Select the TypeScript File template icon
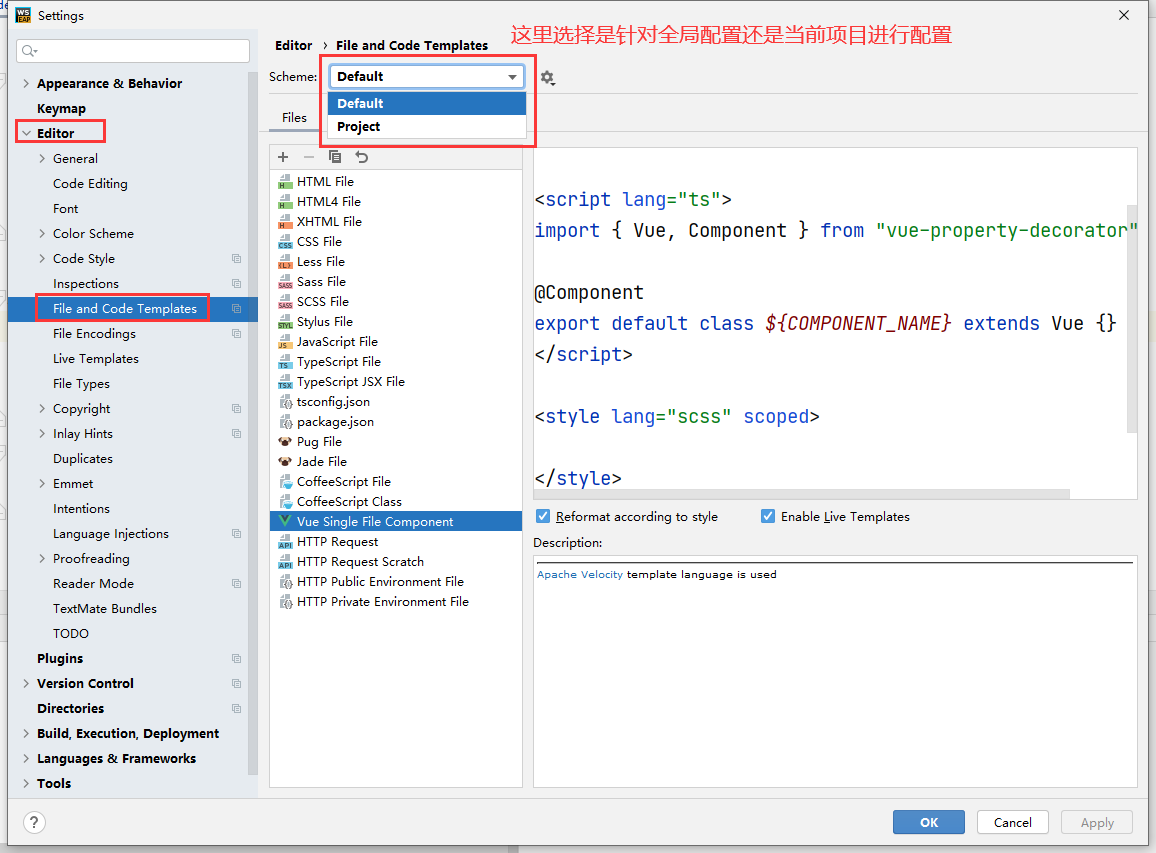The height and width of the screenshot is (853, 1156). pyautogui.click(x=285, y=362)
